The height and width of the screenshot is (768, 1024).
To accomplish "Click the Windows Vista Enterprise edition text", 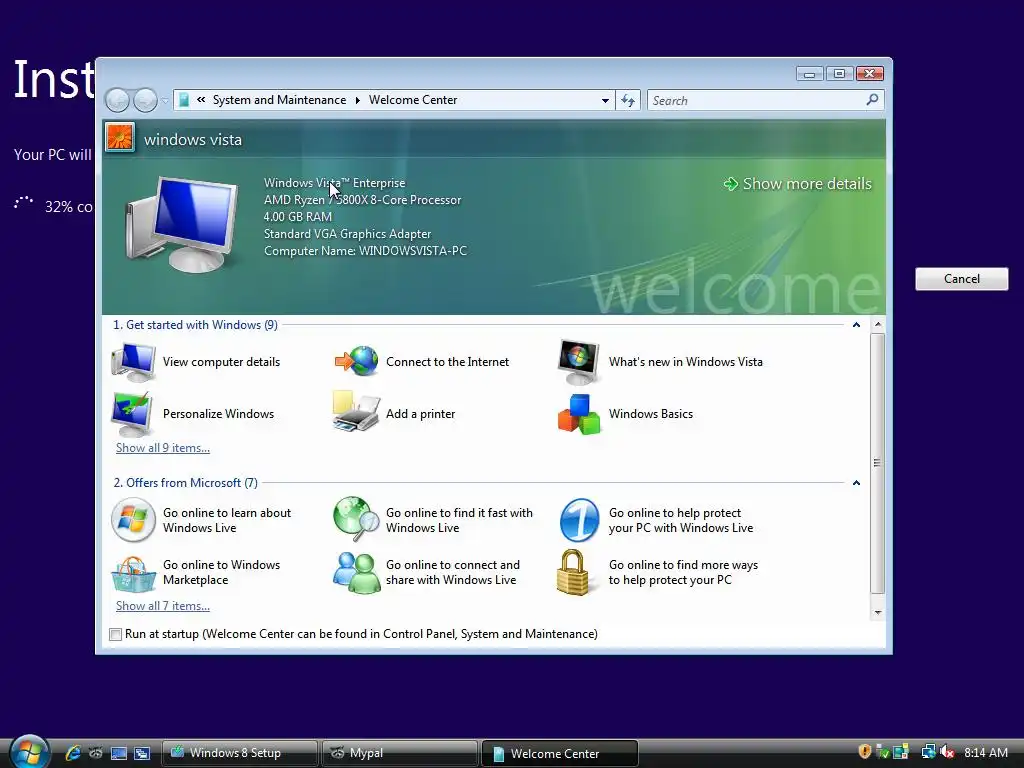I will coord(334,183).
